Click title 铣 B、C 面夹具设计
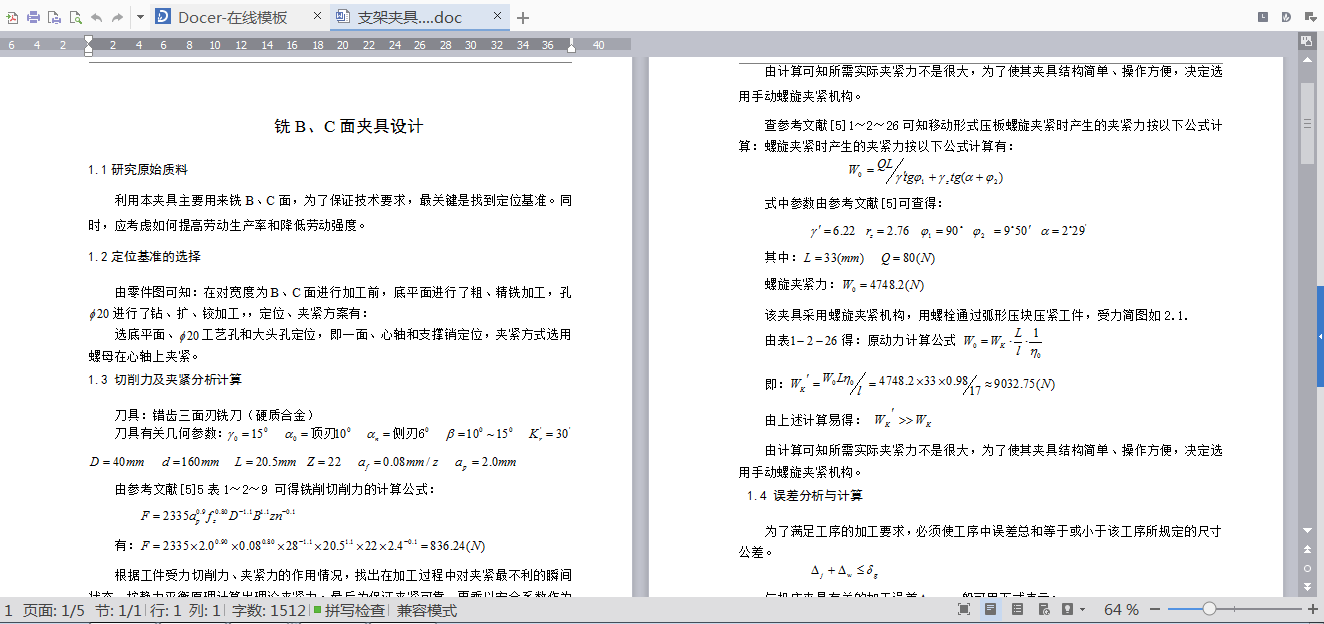Image resolution: width=1324 pixels, height=624 pixels. click(349, 127)
